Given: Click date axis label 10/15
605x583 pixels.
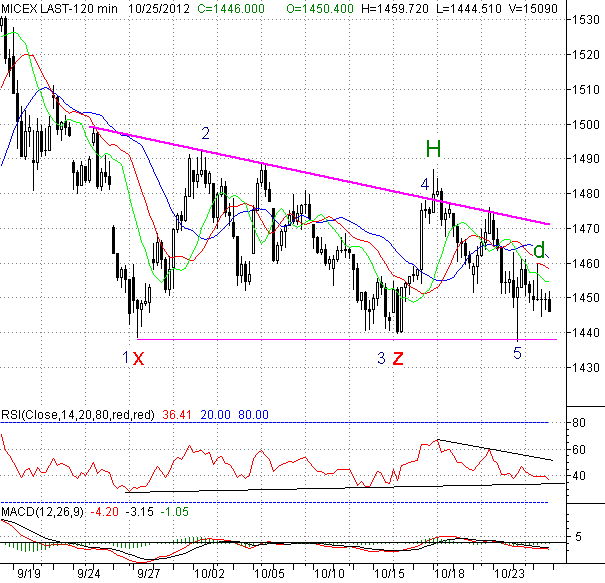Looking at the screenshot, I should click(x=389, y=573).
